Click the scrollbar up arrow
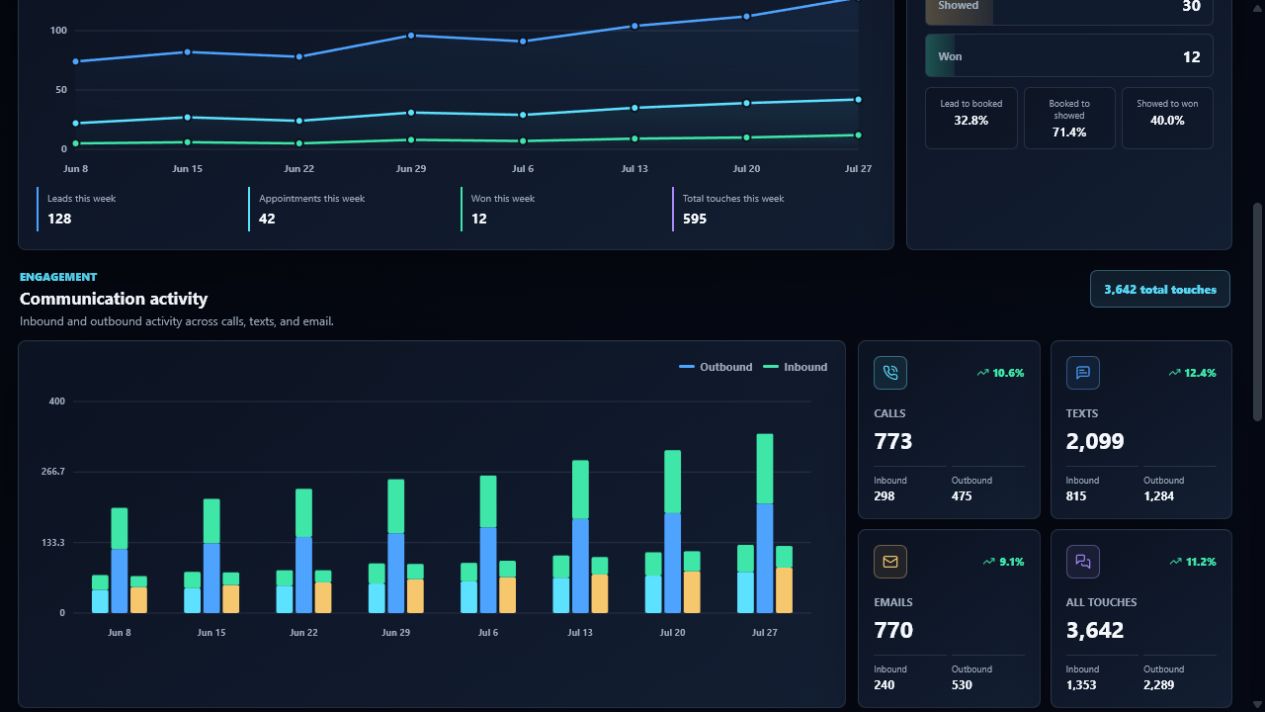 click(x=1258, y=6)
